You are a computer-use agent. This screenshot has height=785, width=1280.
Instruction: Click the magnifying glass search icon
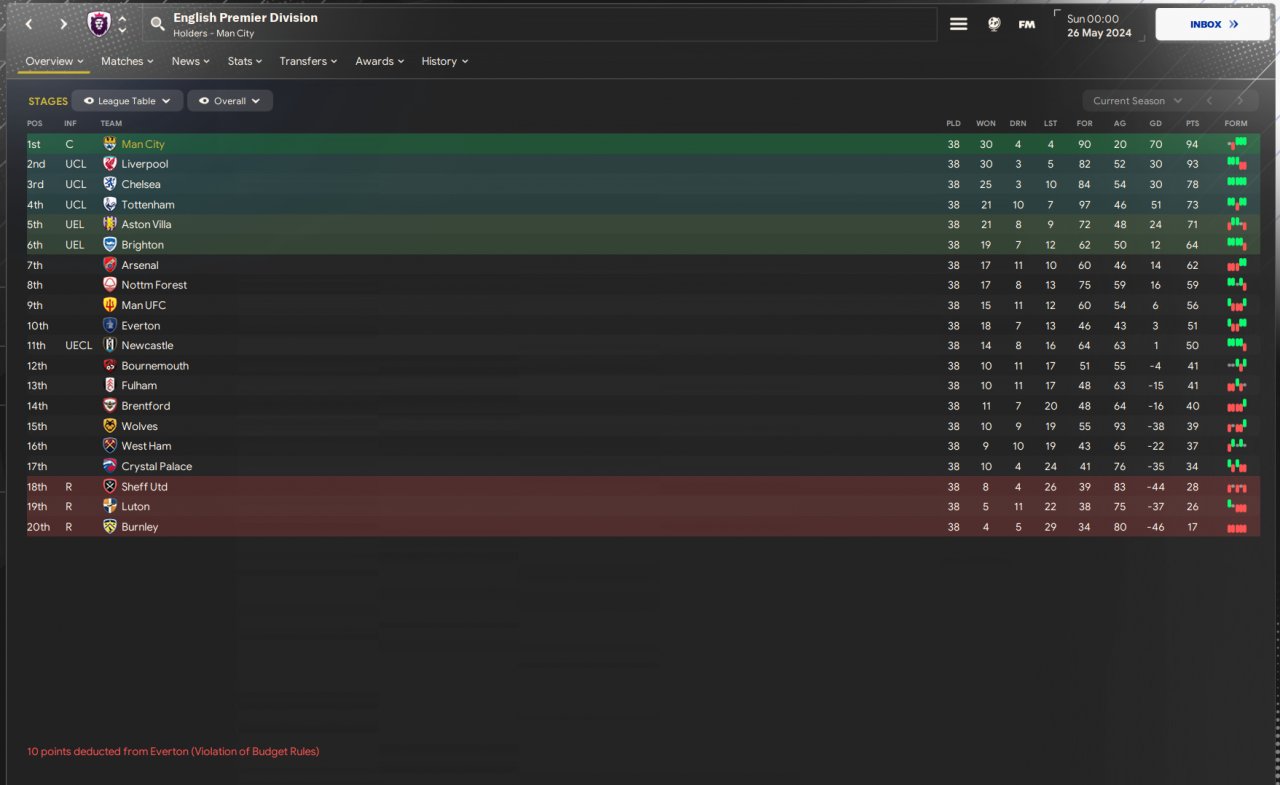pos(157,24)
